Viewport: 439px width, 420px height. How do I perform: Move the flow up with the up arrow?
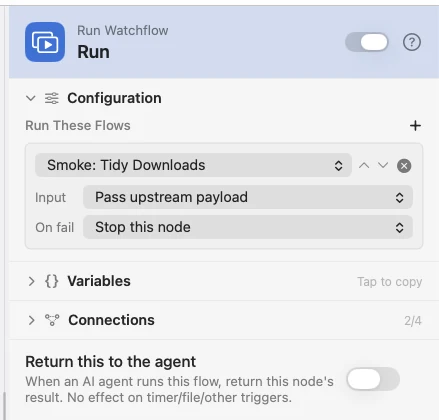coord(364,165)
